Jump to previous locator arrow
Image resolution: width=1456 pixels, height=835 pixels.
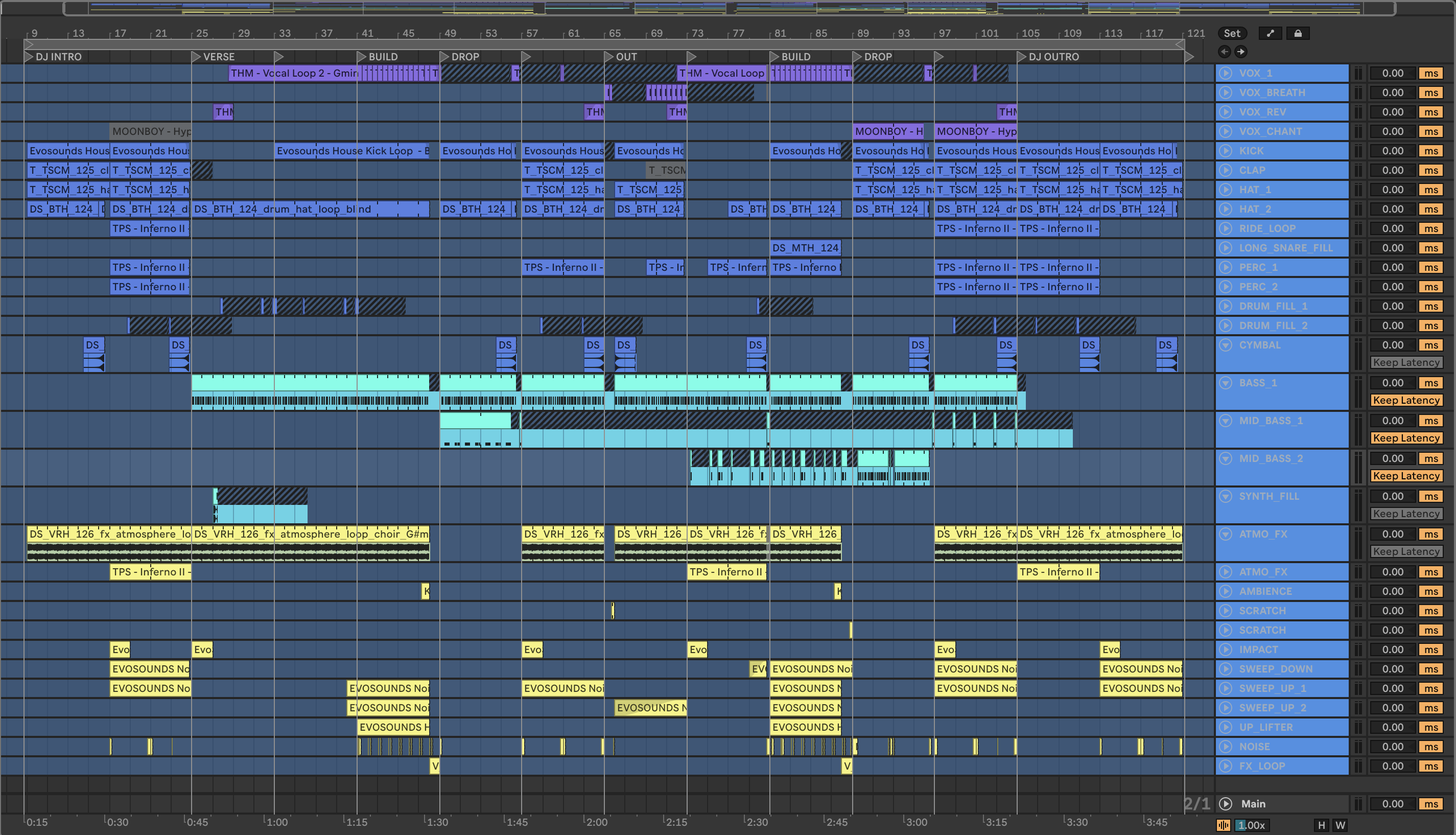tap(1225, 52)
